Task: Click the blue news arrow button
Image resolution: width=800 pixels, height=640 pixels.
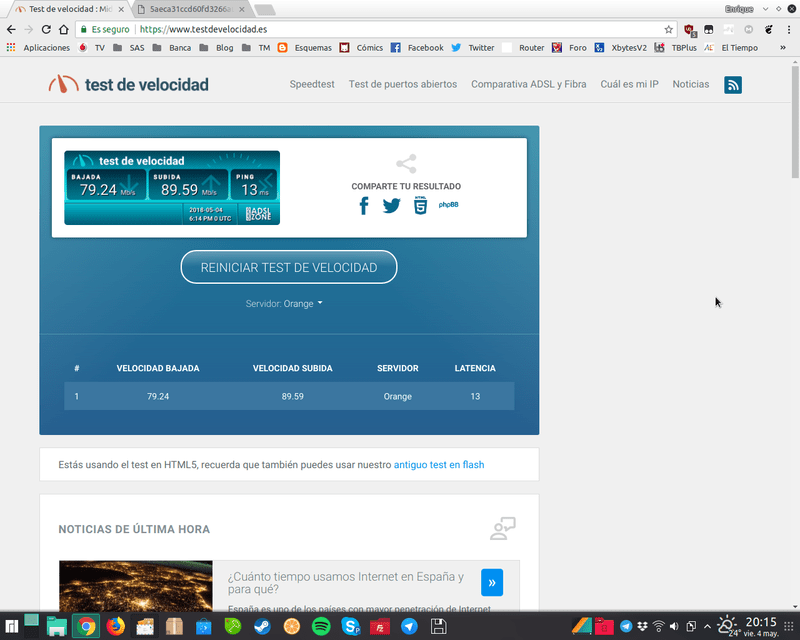Action: (492, 582)
